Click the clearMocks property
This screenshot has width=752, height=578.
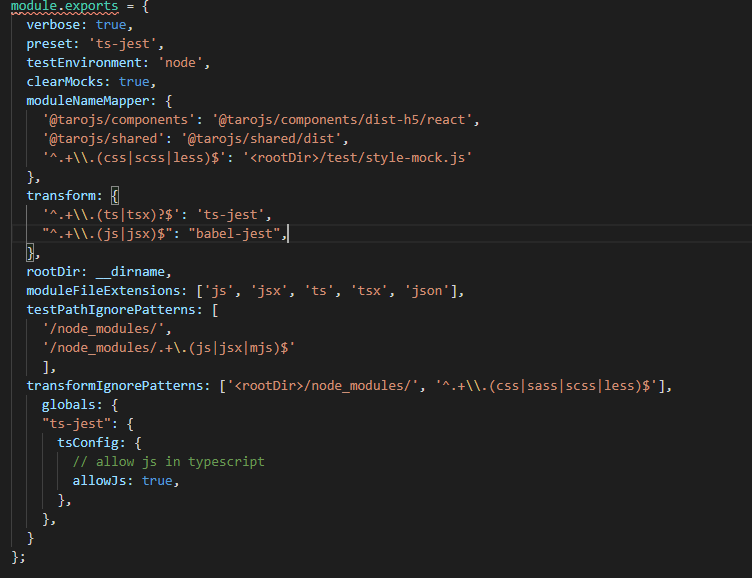[x=65, y=82]
